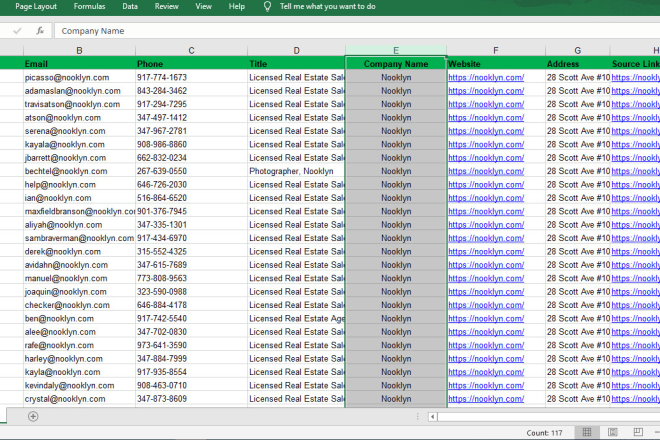Click the formula bar showing Company Name
This screenshot has width=660, height=440.
tap(357, 31)
